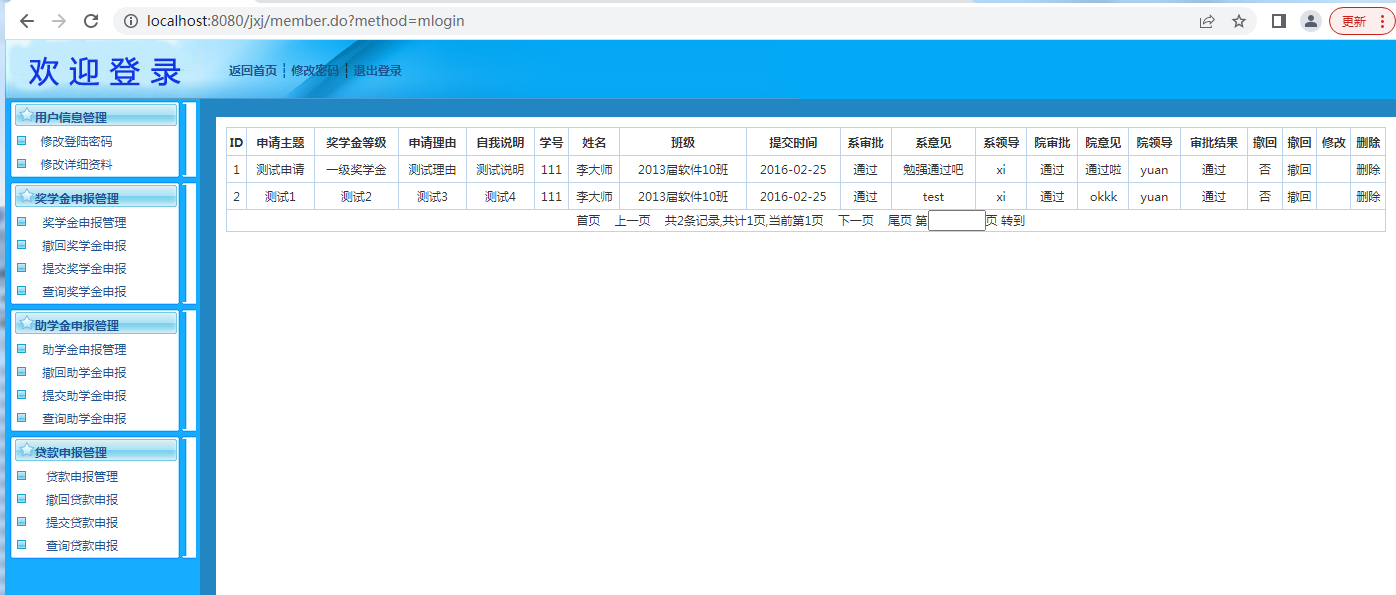Open the browser share icon
1396x595 pixels.
[1207, 21]
